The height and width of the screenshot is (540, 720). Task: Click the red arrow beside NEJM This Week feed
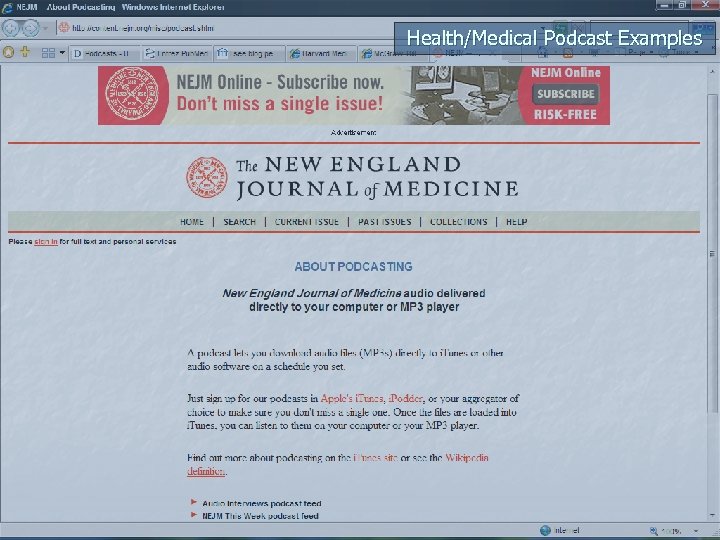(194, 515)
